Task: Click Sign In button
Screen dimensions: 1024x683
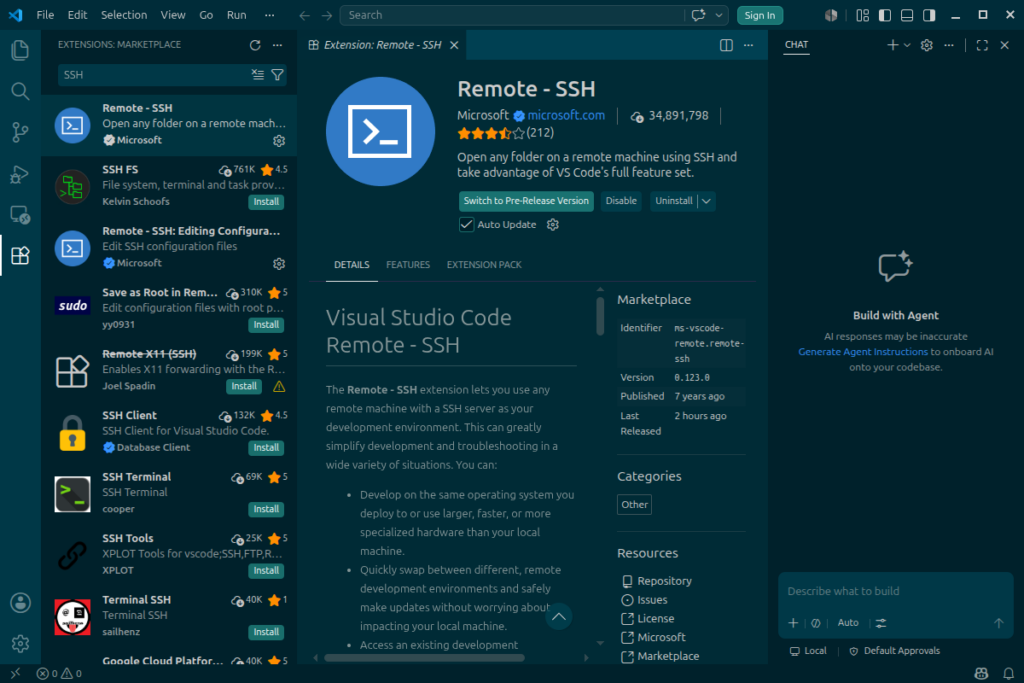Action: coord(760,15)
